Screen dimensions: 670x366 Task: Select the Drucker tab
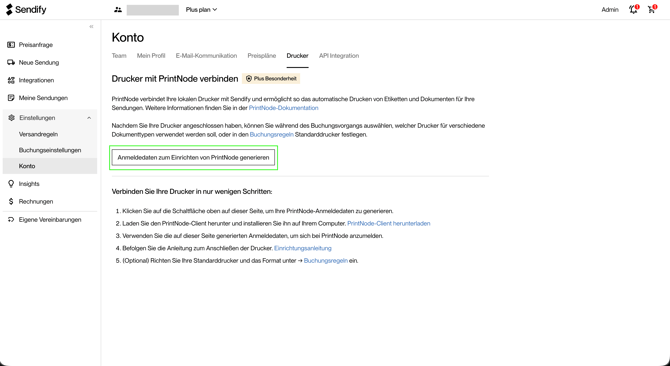point(297,56)
